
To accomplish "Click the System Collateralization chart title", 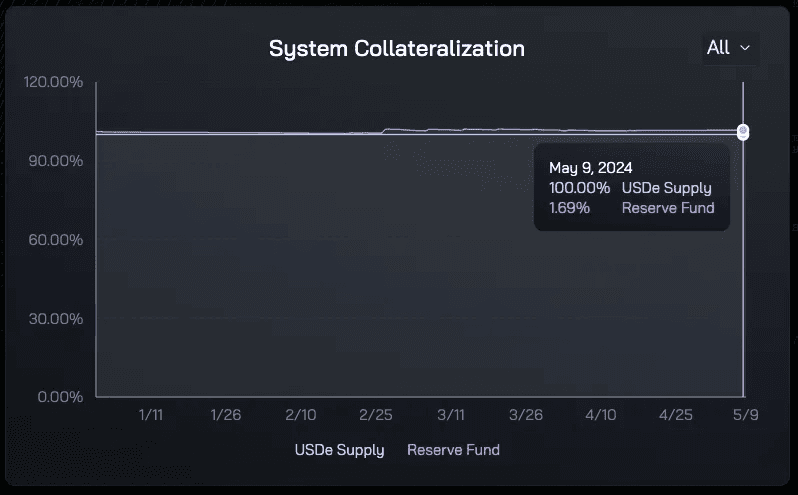I will click(397, 48).
